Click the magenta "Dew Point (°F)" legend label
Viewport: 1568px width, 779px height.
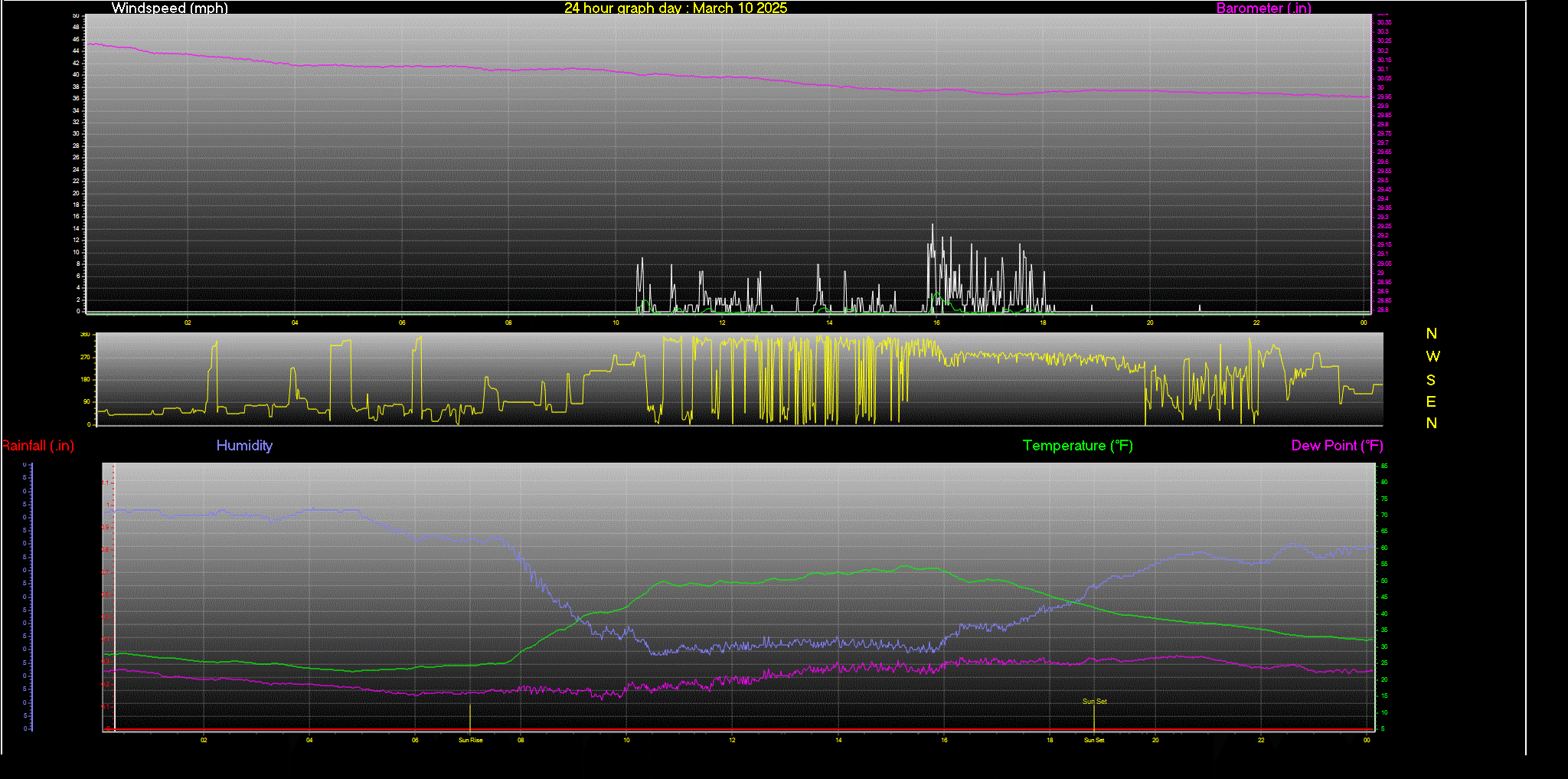pos(1337,446)
